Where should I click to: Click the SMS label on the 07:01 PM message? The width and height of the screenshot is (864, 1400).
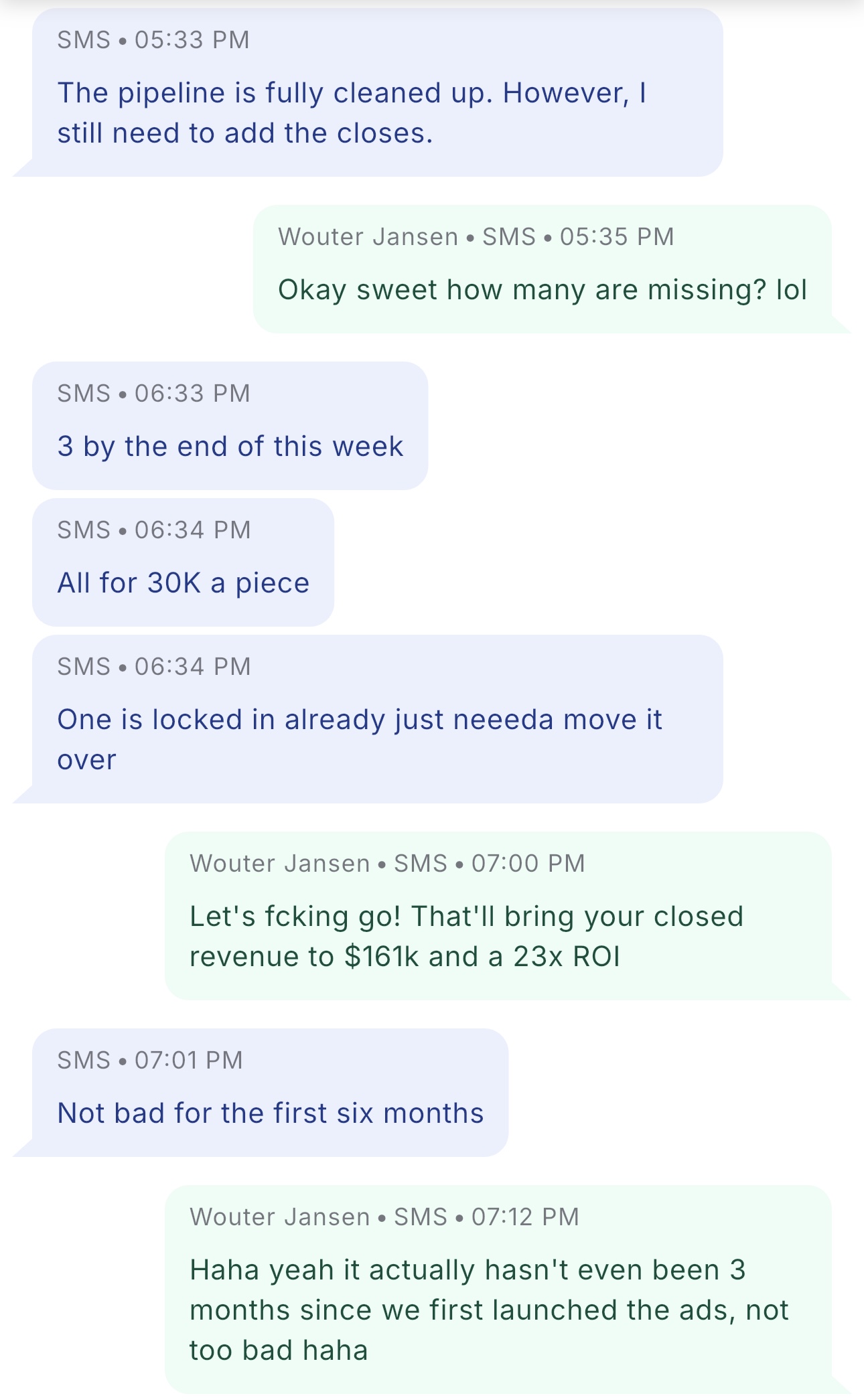coord(84,1061)
